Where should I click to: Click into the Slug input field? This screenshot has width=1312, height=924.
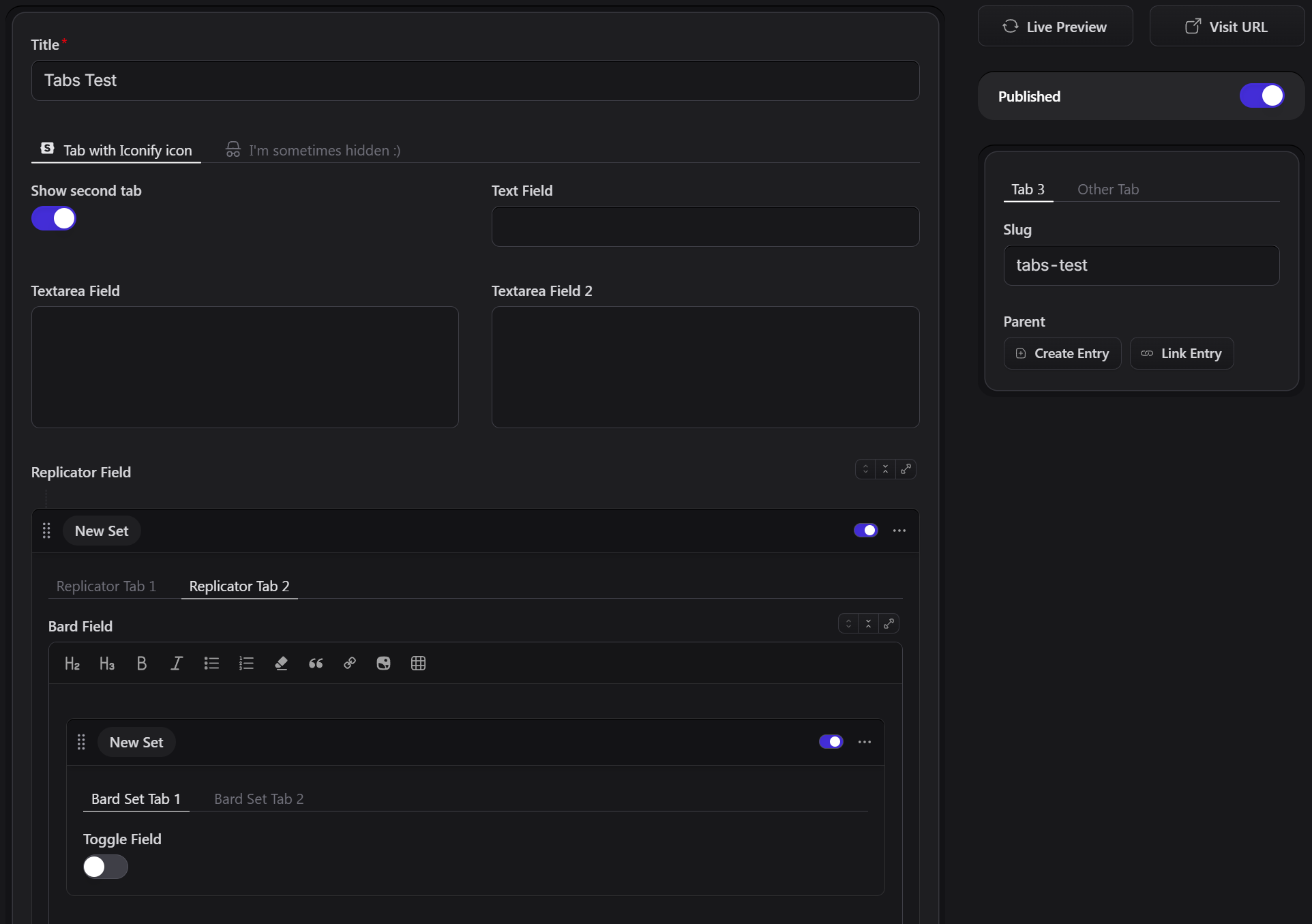tap(1142, 265)
